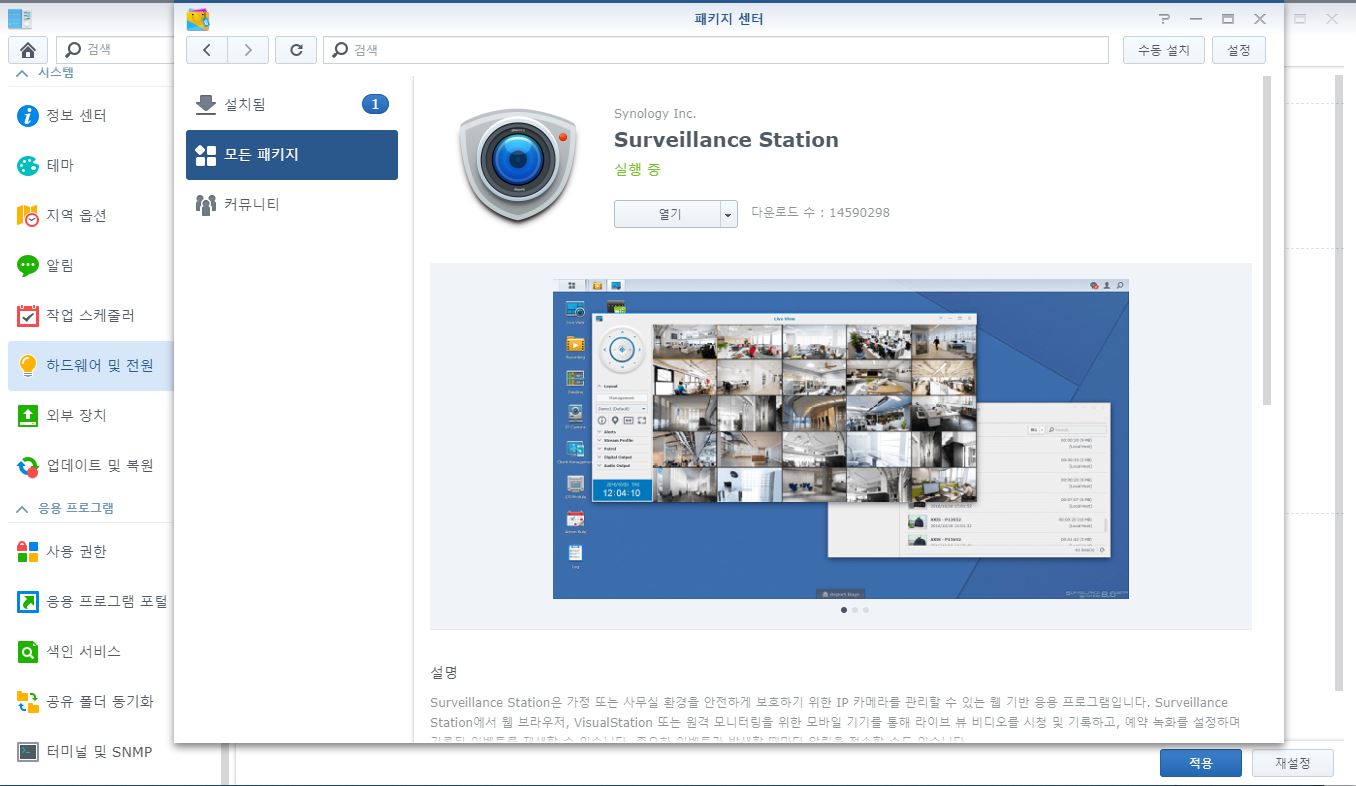Select the second screenshot carousel dot

pos(855,609)
